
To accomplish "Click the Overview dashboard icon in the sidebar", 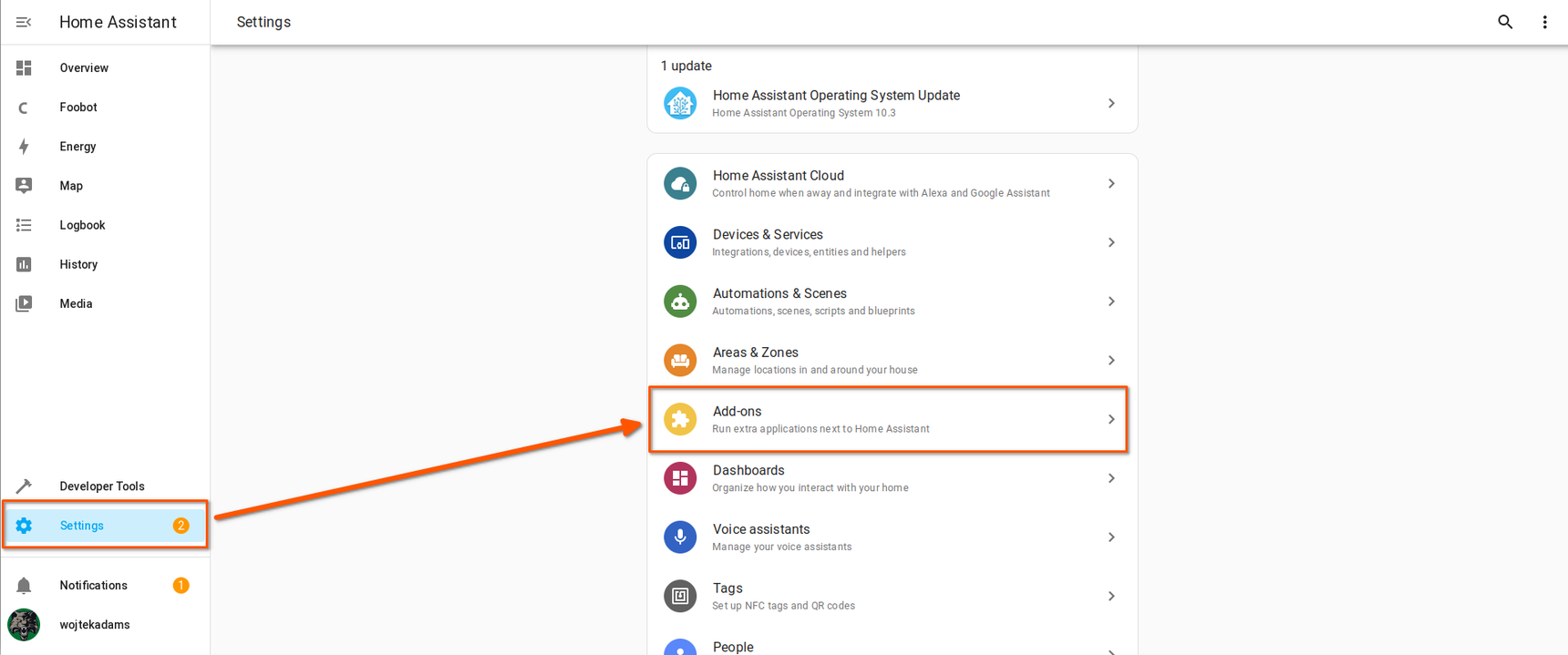I will pos(24,68).
